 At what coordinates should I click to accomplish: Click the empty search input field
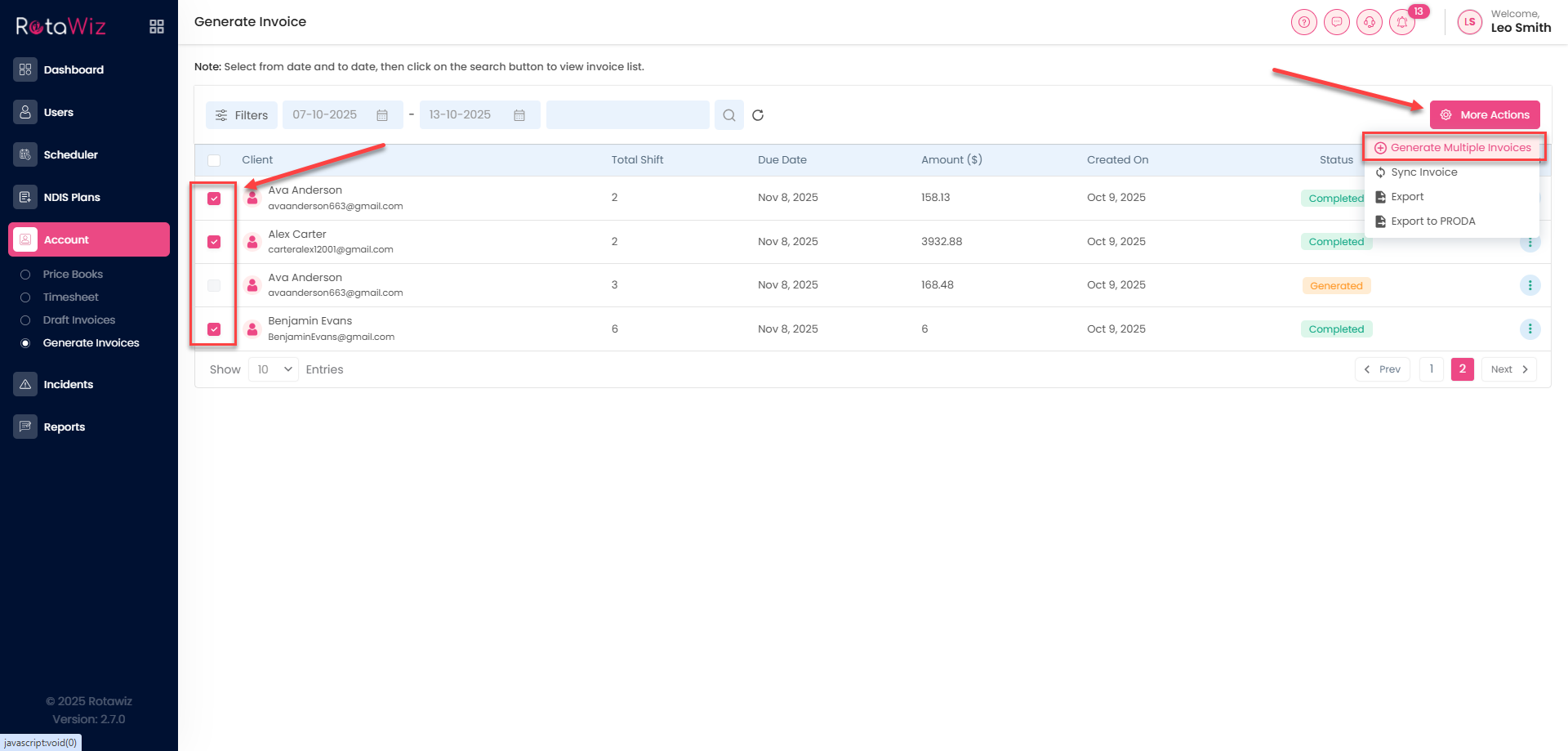coord(627,115)
